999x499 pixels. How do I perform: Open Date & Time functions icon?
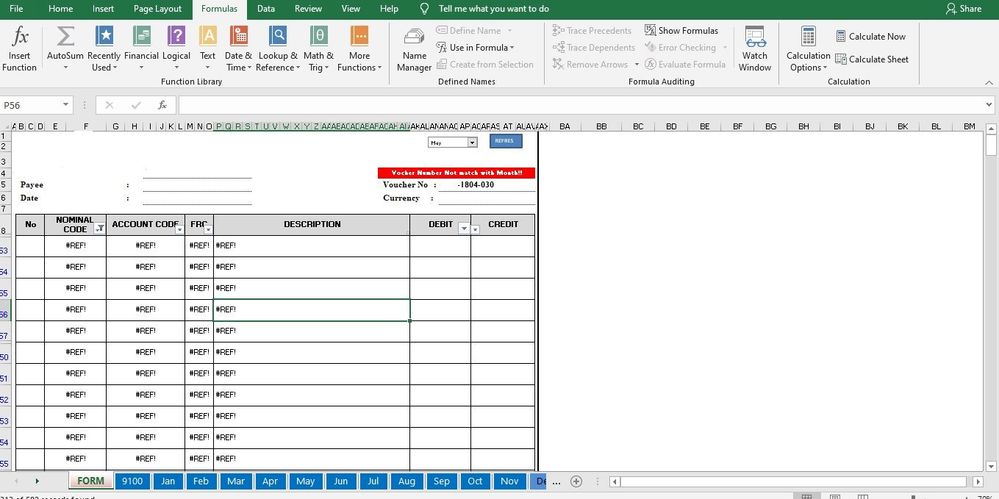[239, 37]
